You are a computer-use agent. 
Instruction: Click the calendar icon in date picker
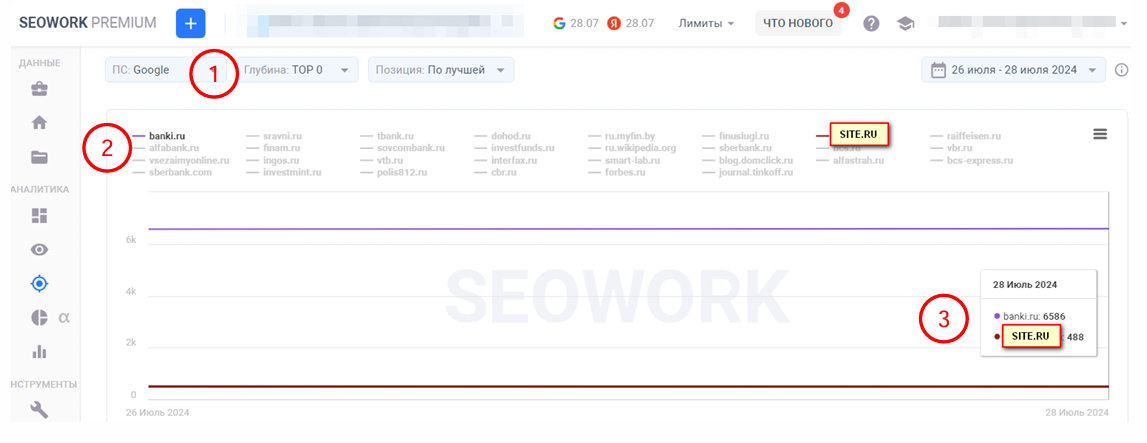(x=937, y=70)
